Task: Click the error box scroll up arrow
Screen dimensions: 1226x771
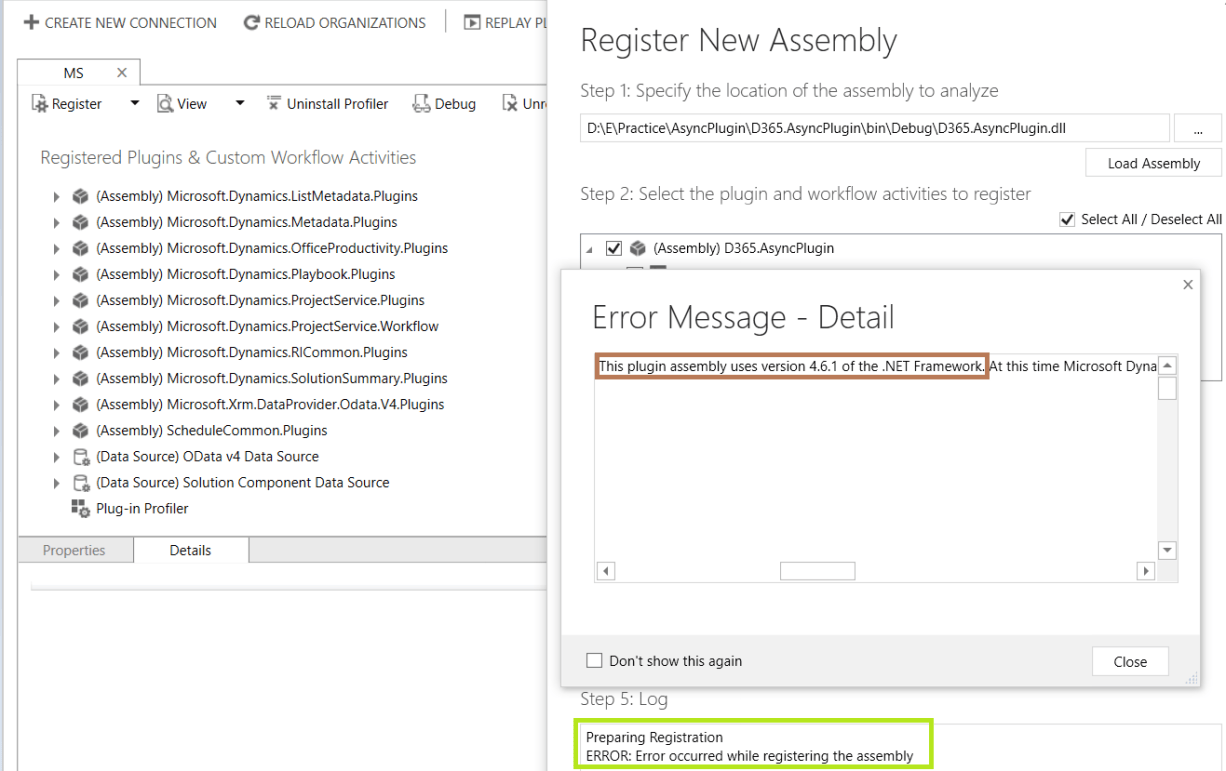Action: (x=1167, y=366)
